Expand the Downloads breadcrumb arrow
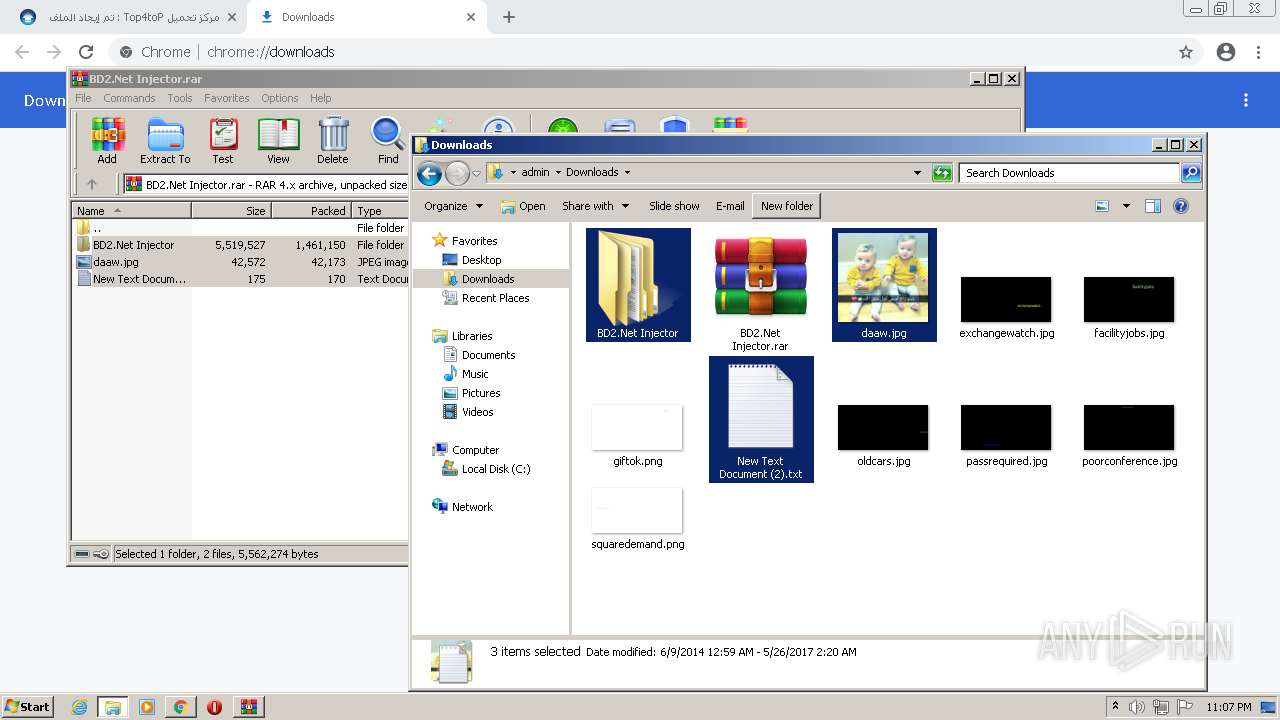Viewport: 1280px width, 720px height. [627, 172]
